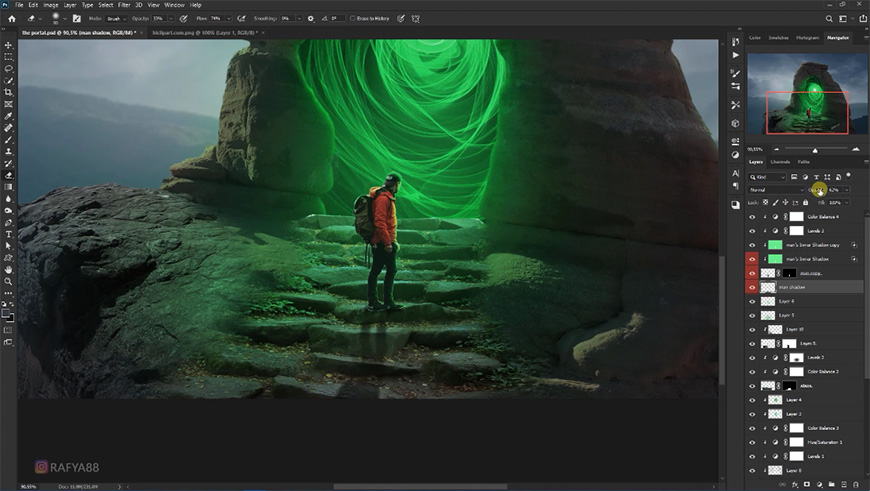The width and height of the screenshot is (870, 491).
Task: Toggle the lock all button
Action: click(805, 203)
